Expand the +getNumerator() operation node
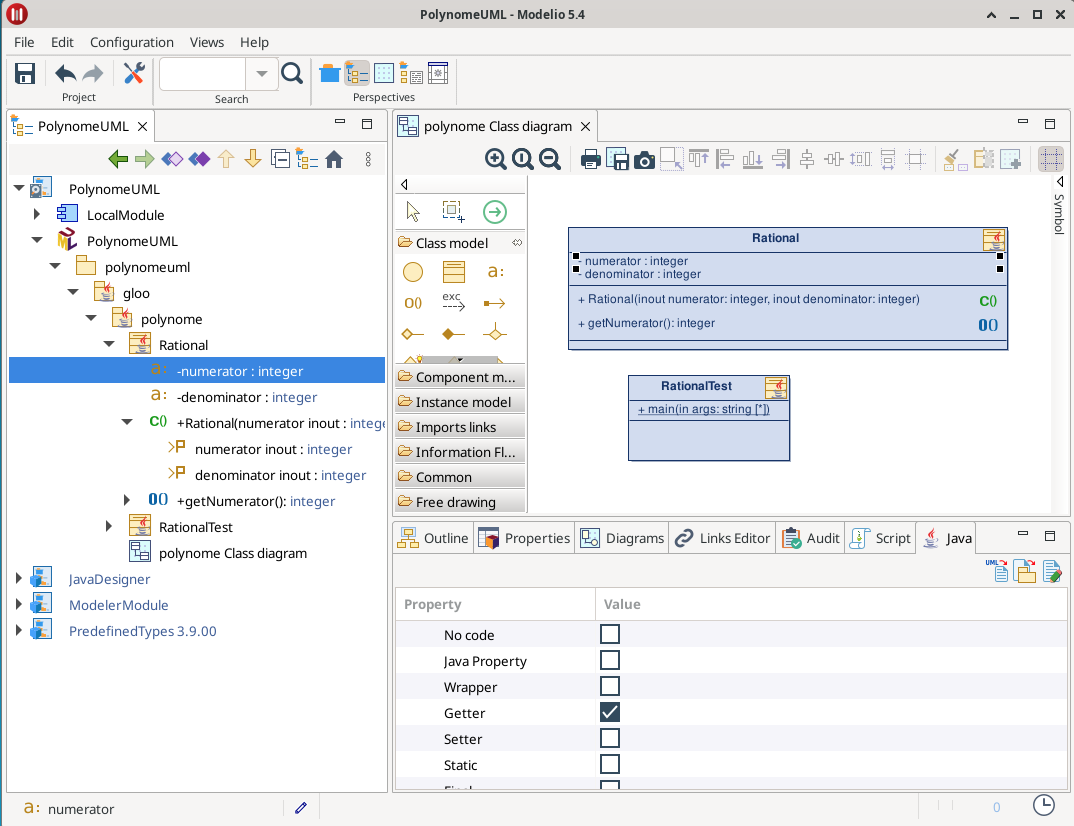 (x=127, y=501)
